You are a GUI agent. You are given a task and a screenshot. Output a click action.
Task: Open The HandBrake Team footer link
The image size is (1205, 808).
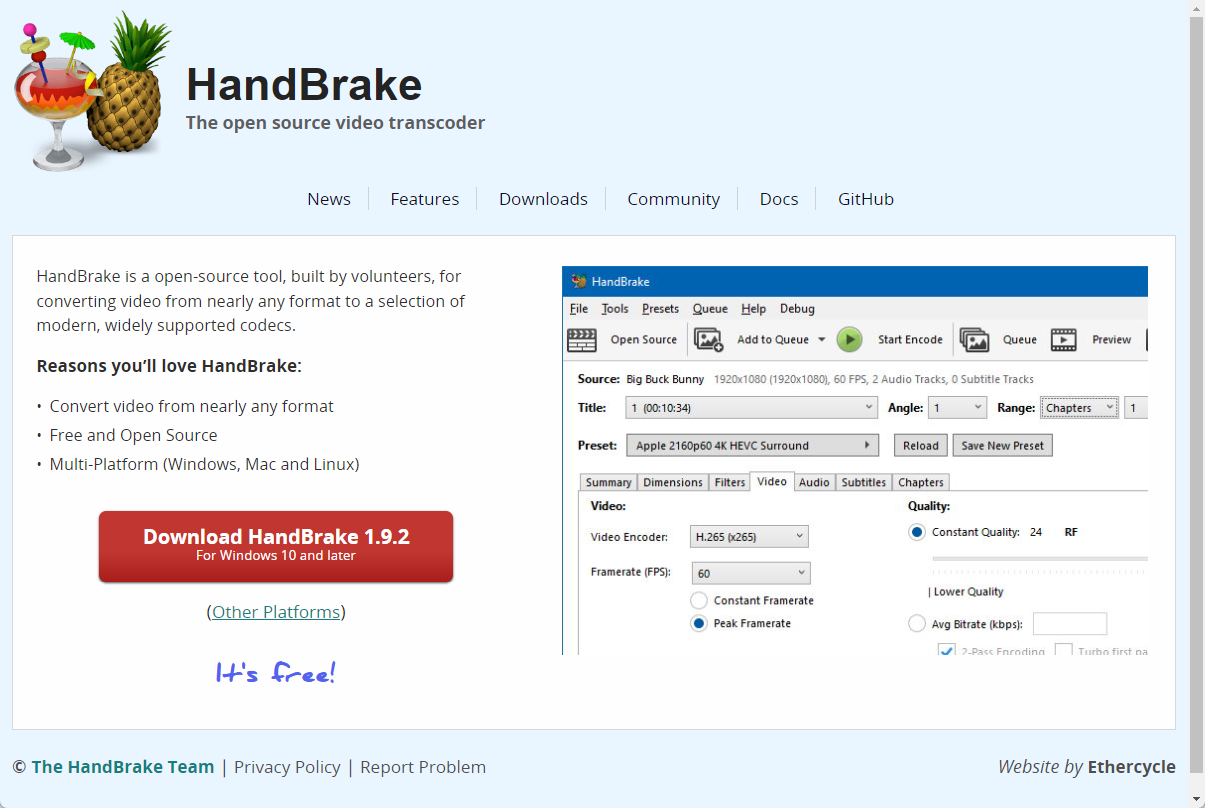point(123,767)
